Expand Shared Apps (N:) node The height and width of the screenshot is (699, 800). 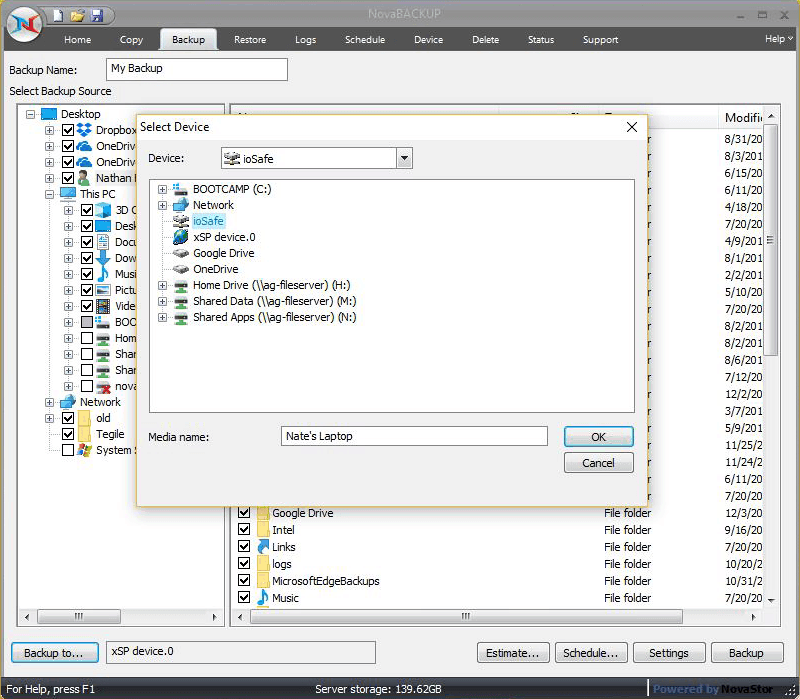pos(162,317)
